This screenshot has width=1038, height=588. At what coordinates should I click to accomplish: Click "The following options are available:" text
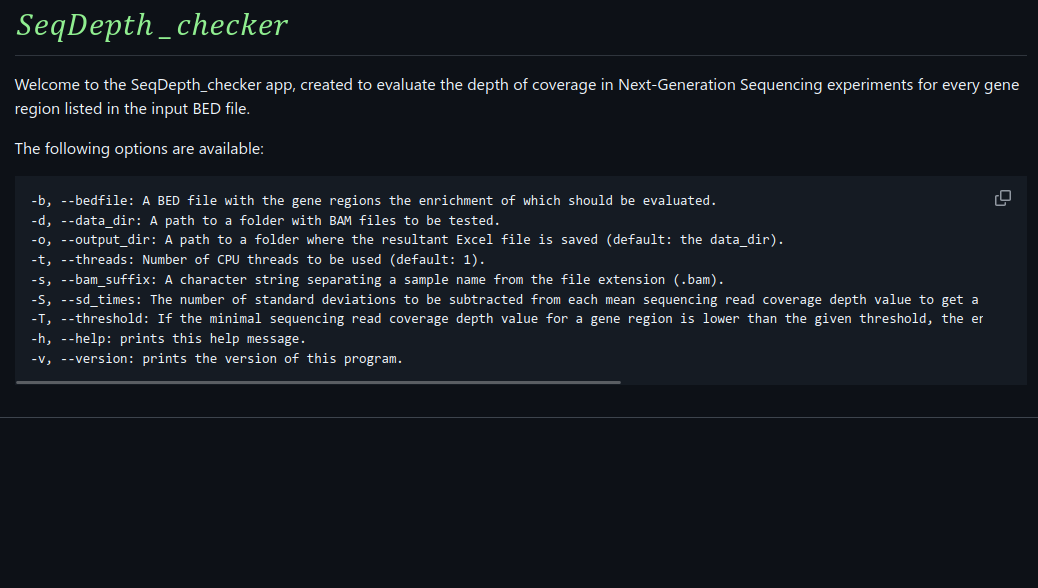139,149
